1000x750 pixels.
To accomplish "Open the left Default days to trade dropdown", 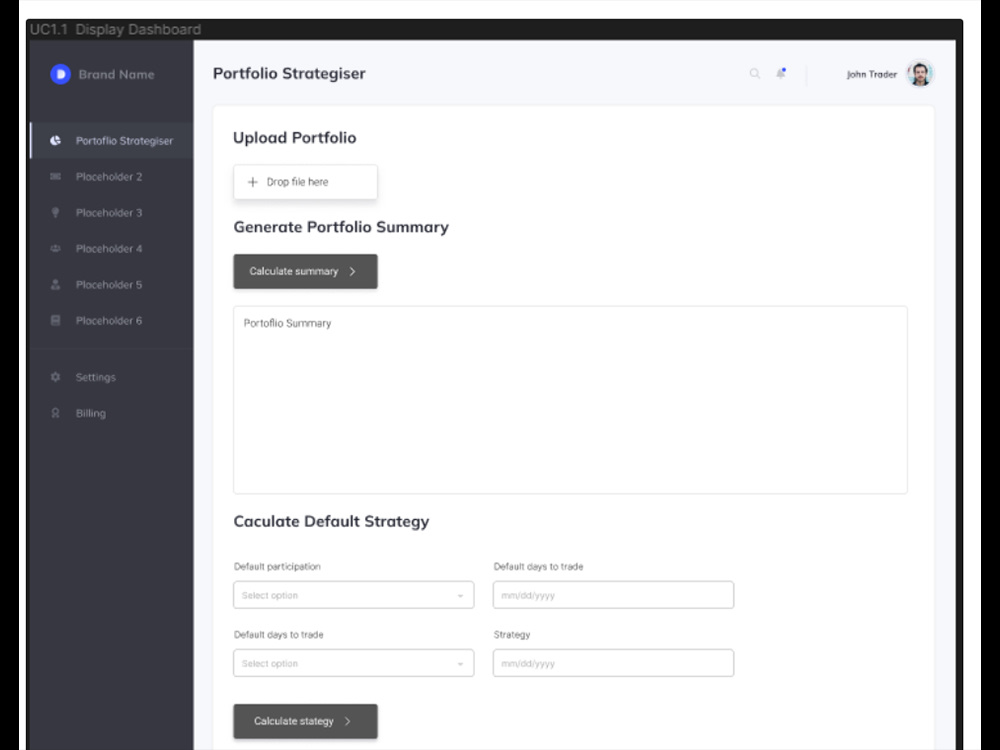I will [354, 663].
